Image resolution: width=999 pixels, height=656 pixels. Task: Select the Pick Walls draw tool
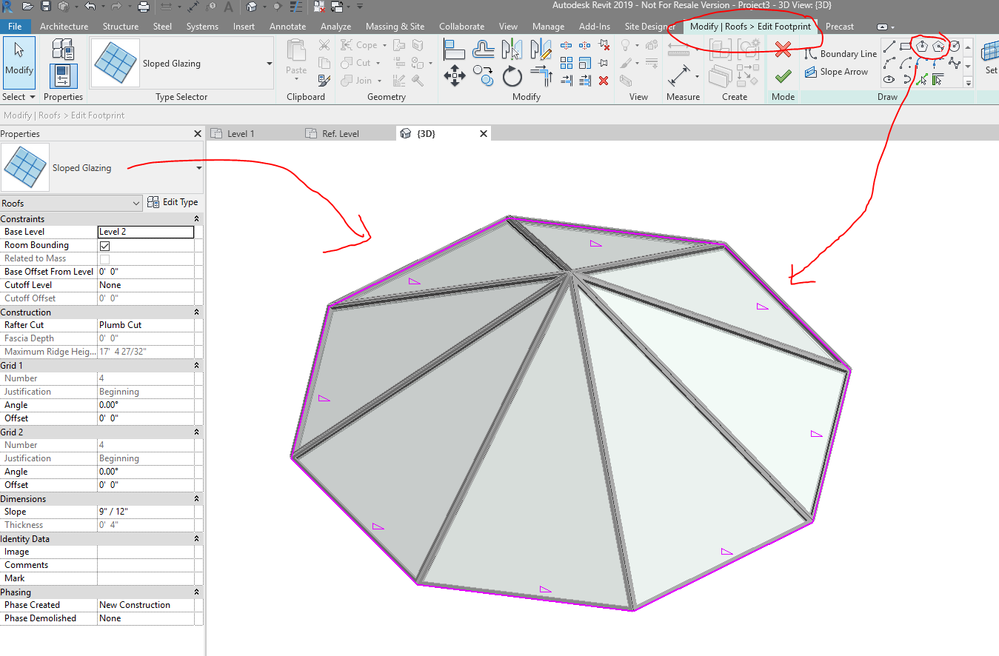(x=938, y=80)
